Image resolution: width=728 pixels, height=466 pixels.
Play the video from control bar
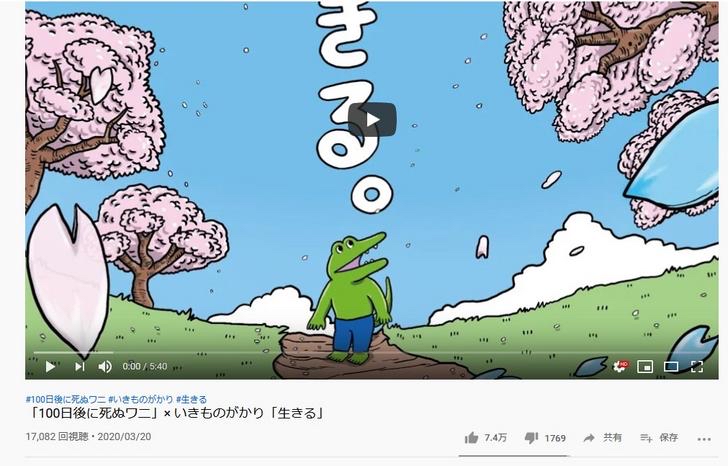coord(50,367)
